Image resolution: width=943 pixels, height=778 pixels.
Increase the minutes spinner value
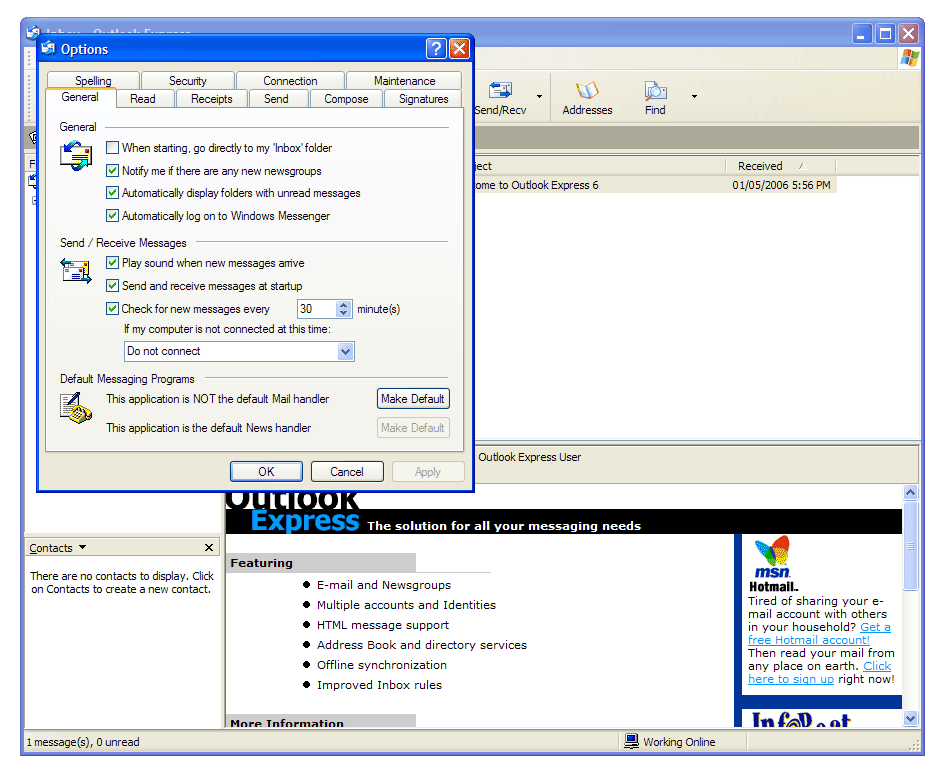coord(343,305)
